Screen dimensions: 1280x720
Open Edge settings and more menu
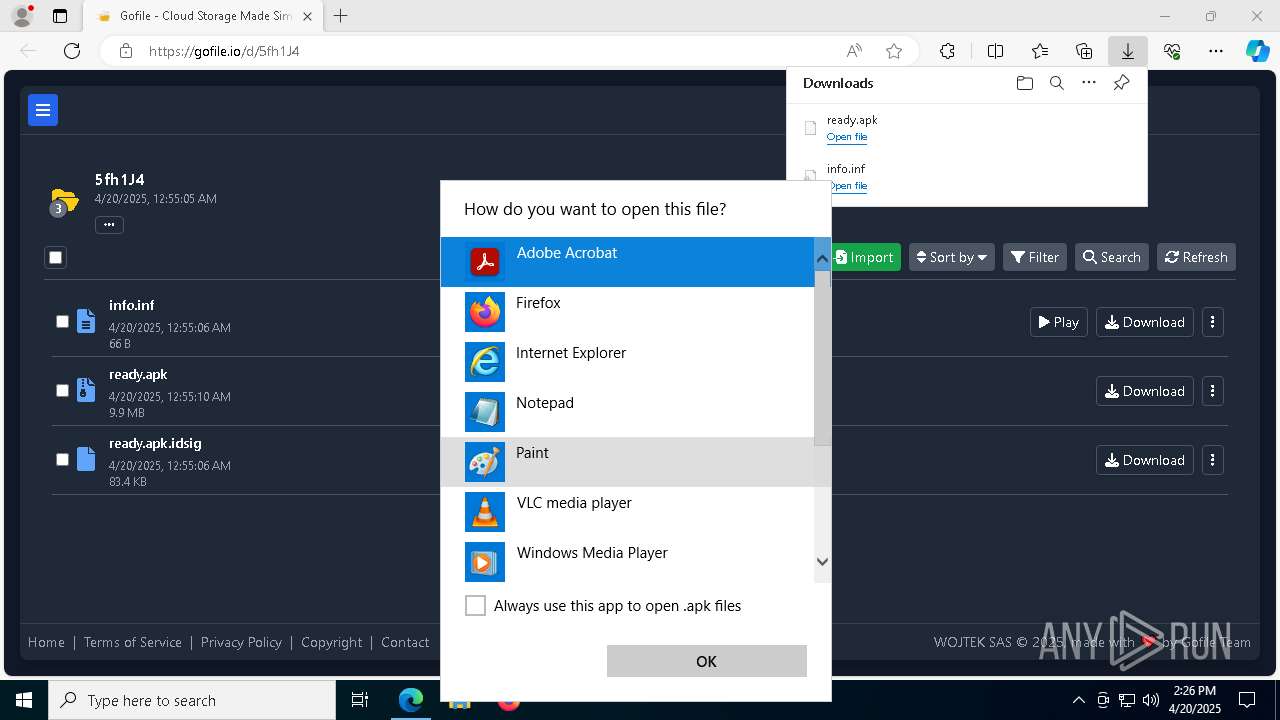(x=1216, y=51)
